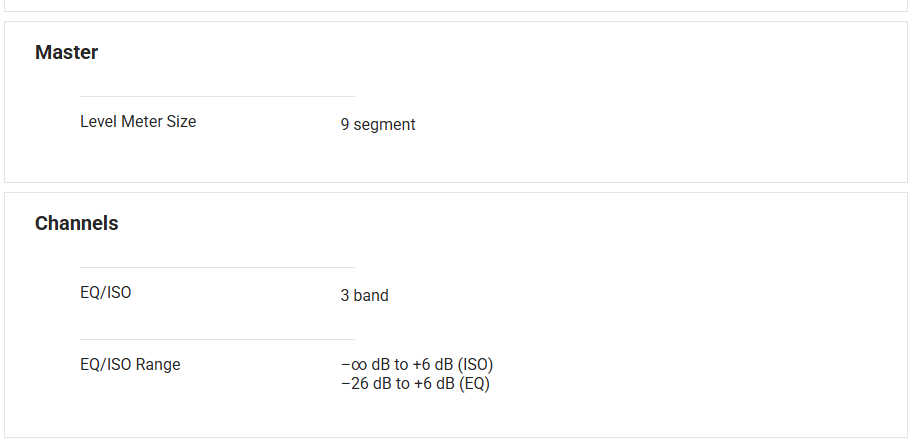Click the EQ/ISO spec label
Viewport: 912px width, 442px height.
pyautogui.click(x=105, y=293)
